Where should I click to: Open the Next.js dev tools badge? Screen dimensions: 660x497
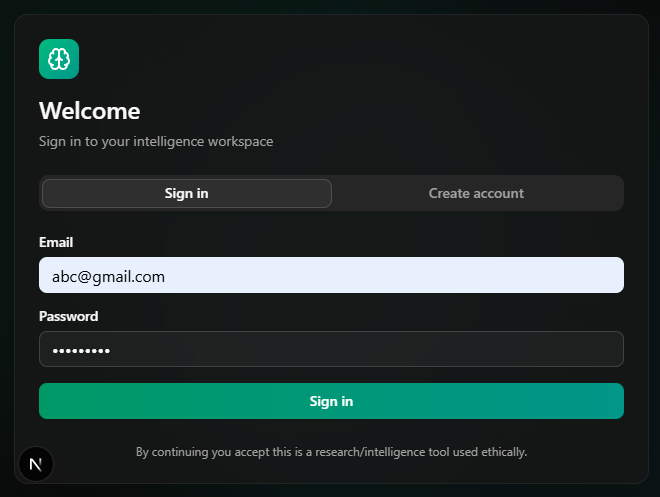point(36,464)
